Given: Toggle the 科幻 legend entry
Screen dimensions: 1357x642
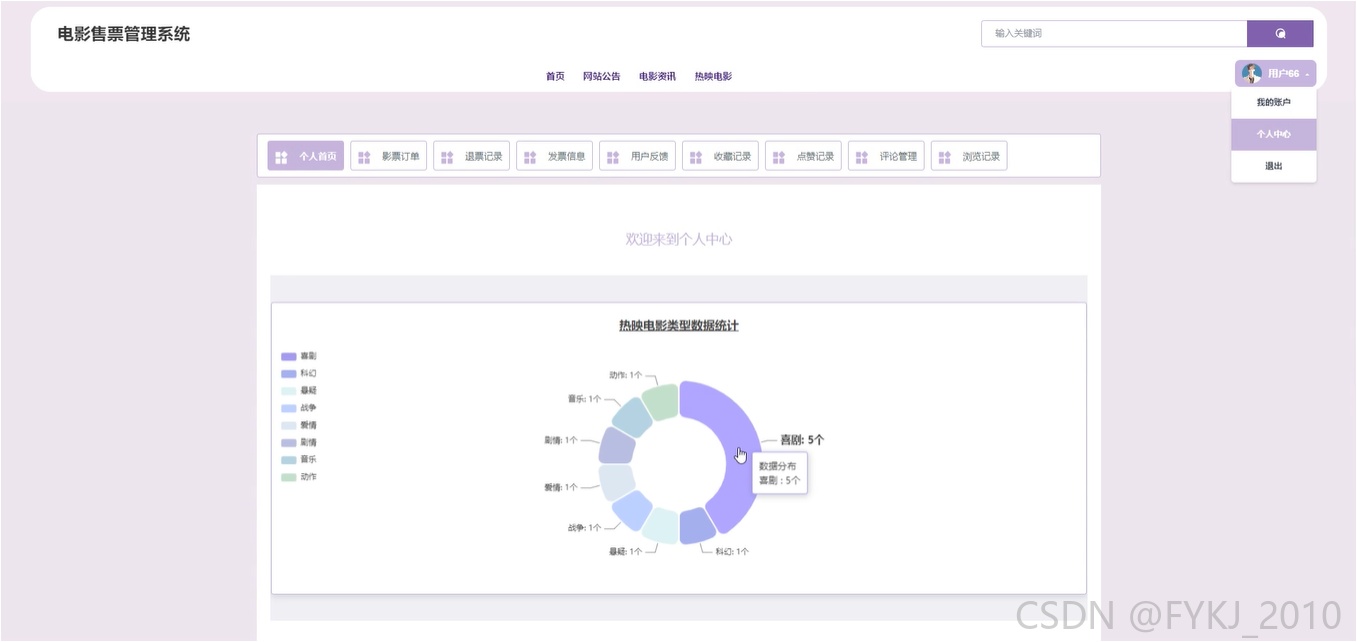Looking at the screenshot, I should coord(299,373).
